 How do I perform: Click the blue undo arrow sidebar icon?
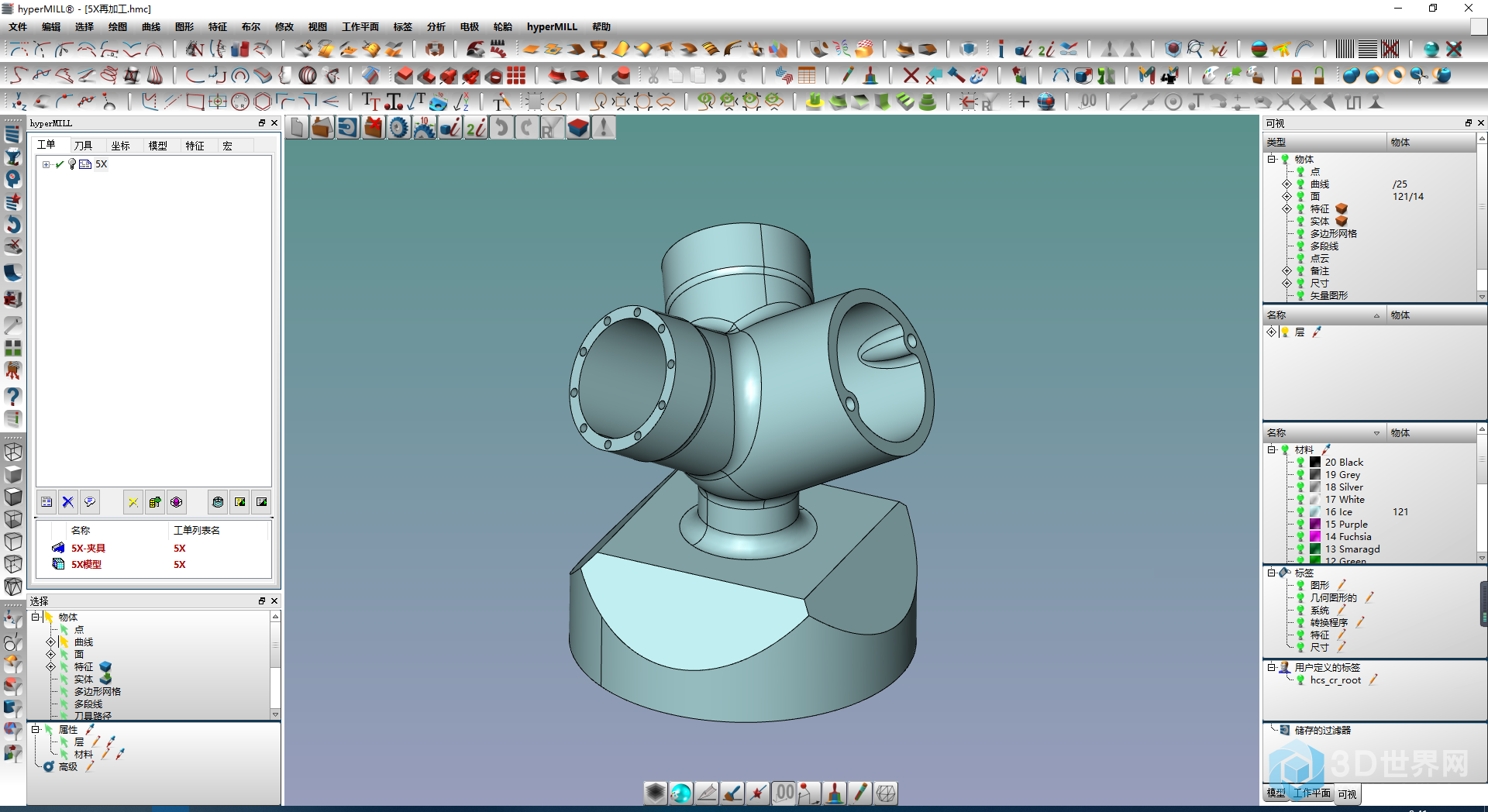click(12, 225)
